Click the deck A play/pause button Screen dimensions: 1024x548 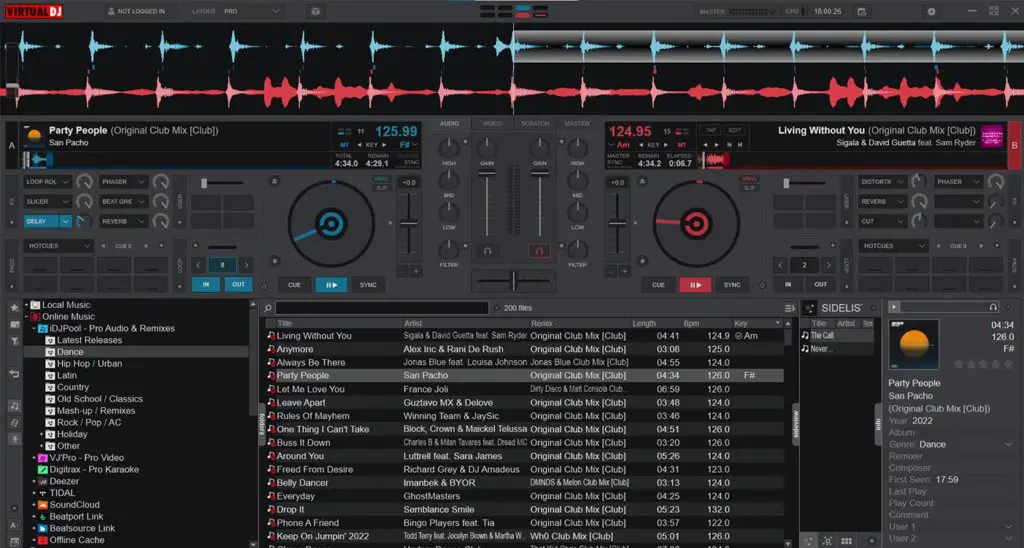331,285
